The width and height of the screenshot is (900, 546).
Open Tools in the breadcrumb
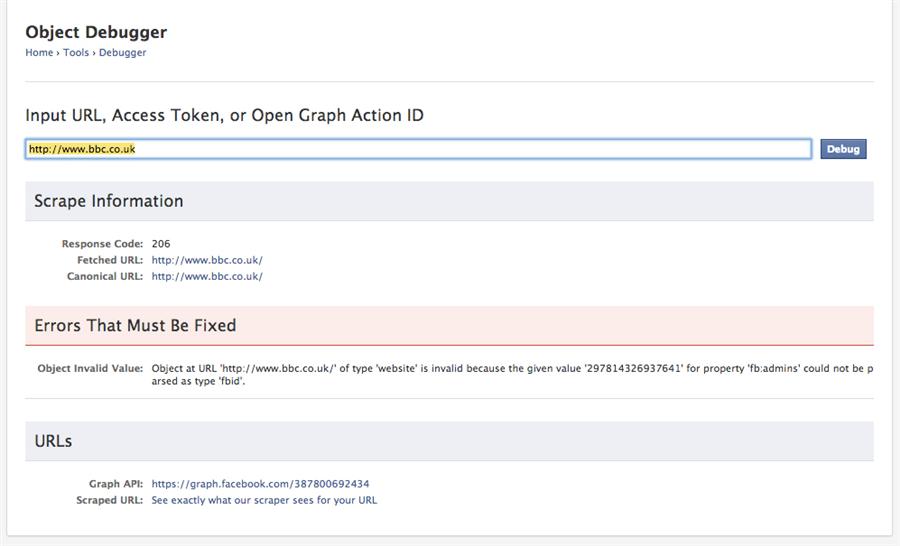76,53
